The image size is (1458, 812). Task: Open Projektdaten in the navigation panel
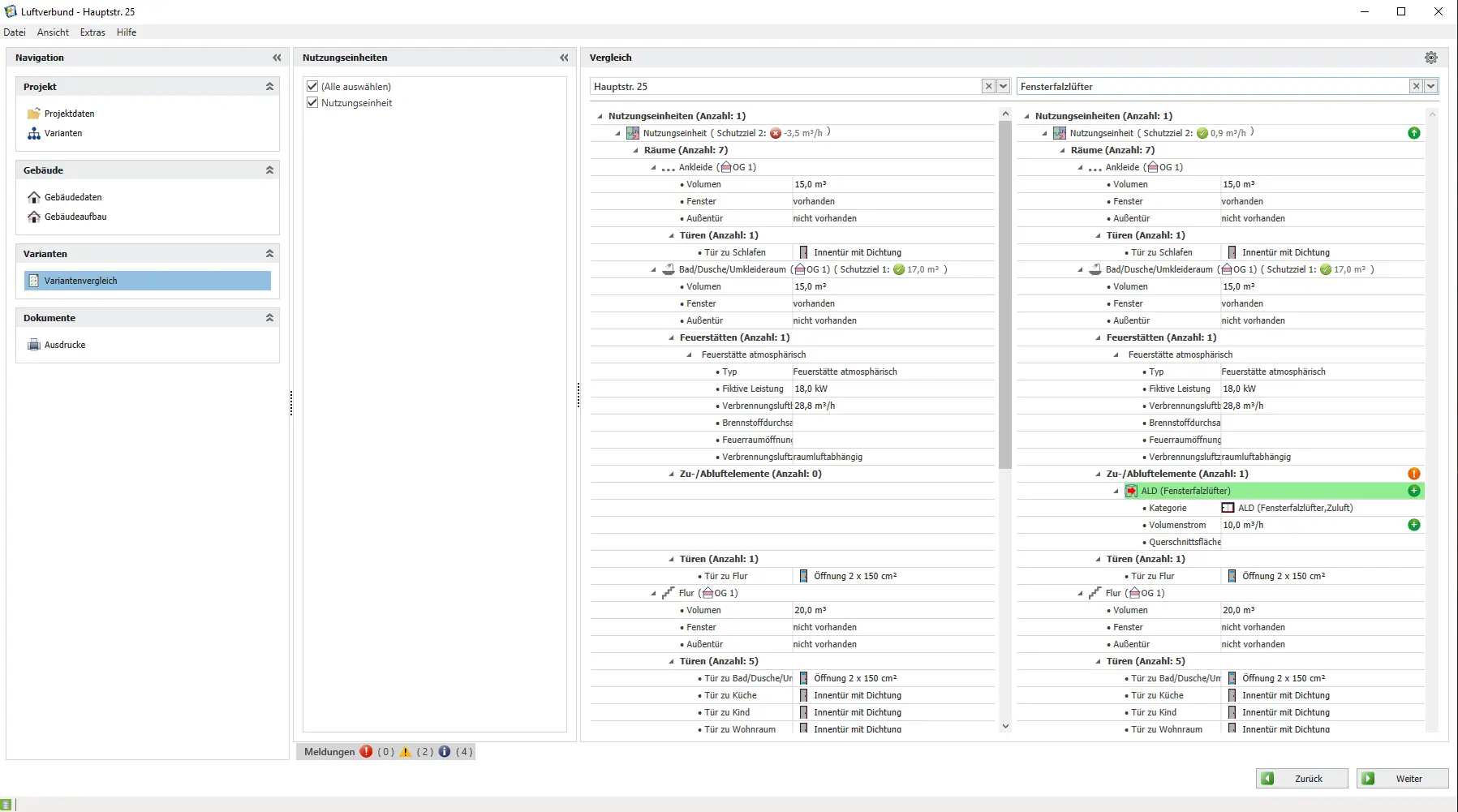point(69,114)
